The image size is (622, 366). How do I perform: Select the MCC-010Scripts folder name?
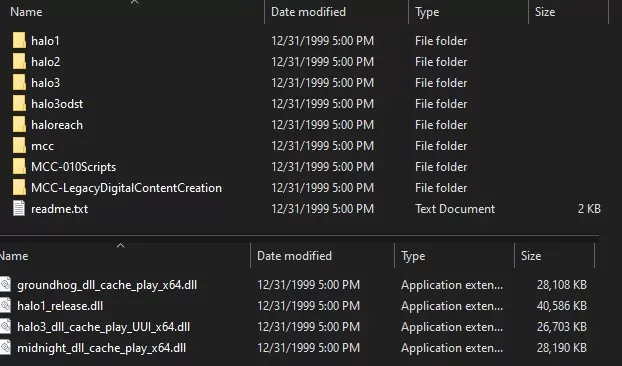73,167
